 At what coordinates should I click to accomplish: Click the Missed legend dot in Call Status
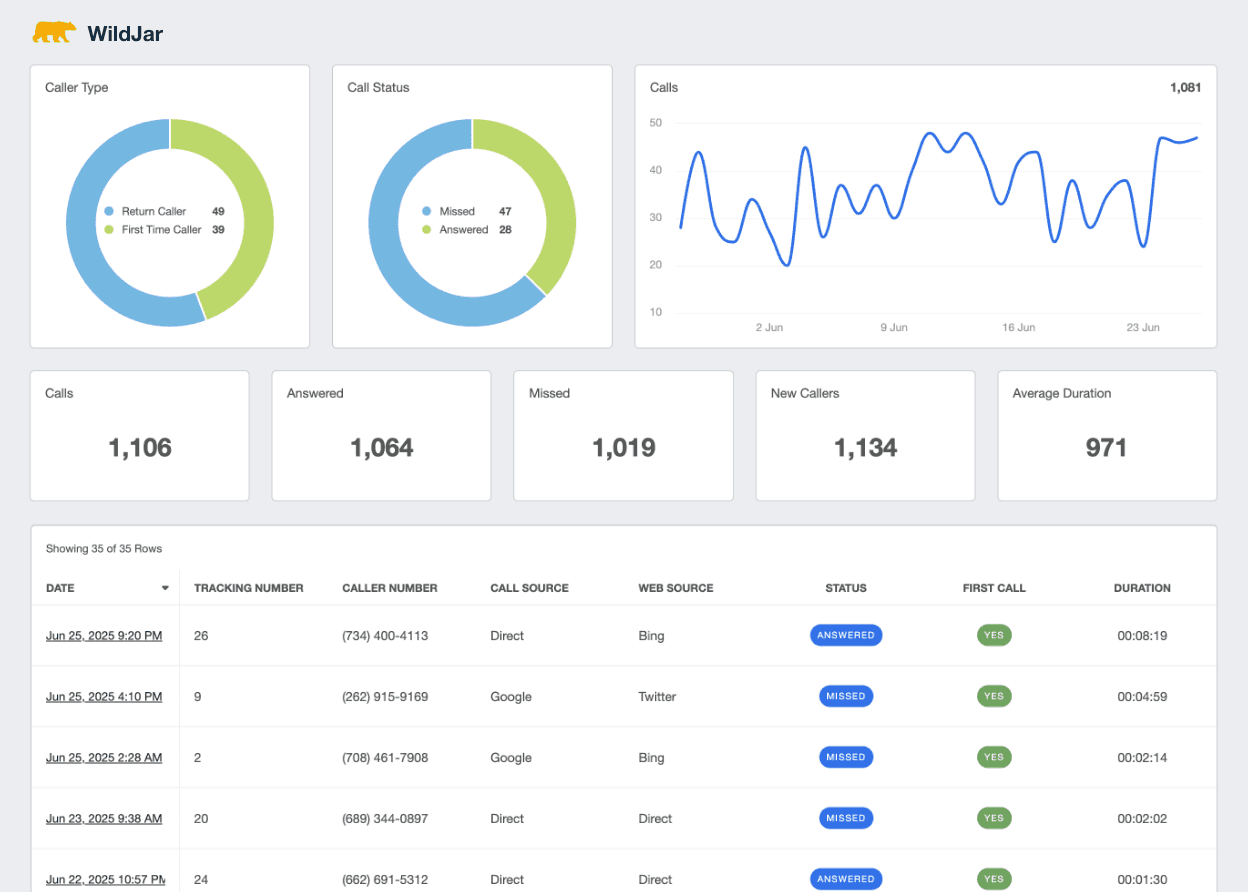point(426,211)
